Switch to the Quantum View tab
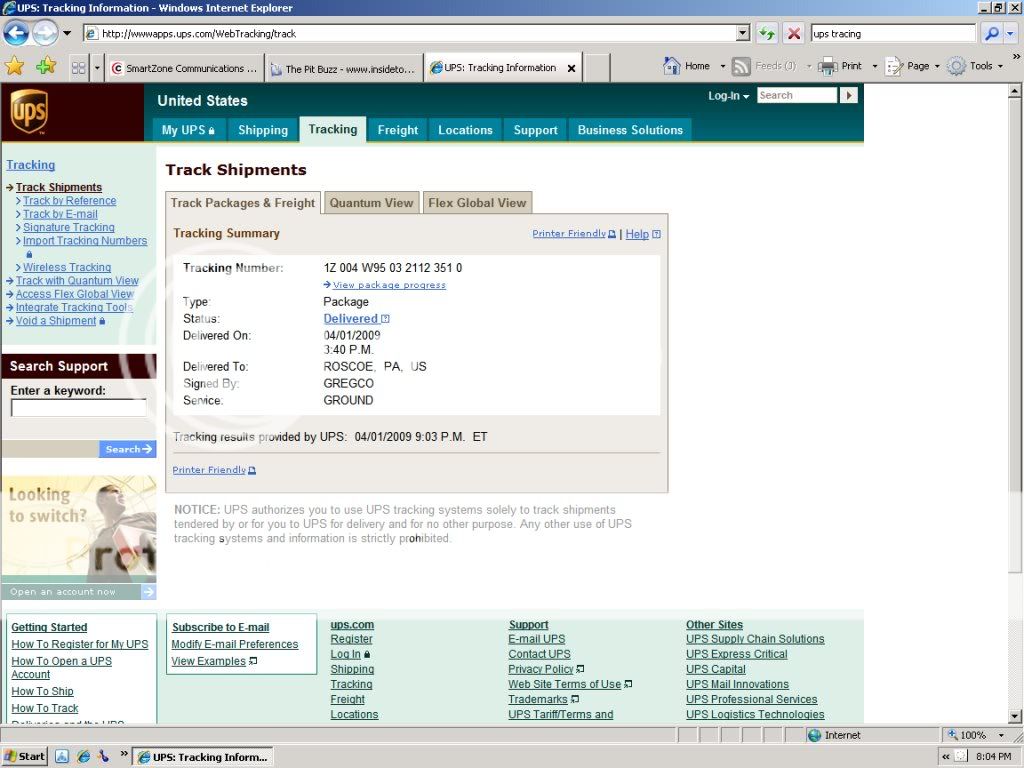1024x768 pixels. [372, 203]
